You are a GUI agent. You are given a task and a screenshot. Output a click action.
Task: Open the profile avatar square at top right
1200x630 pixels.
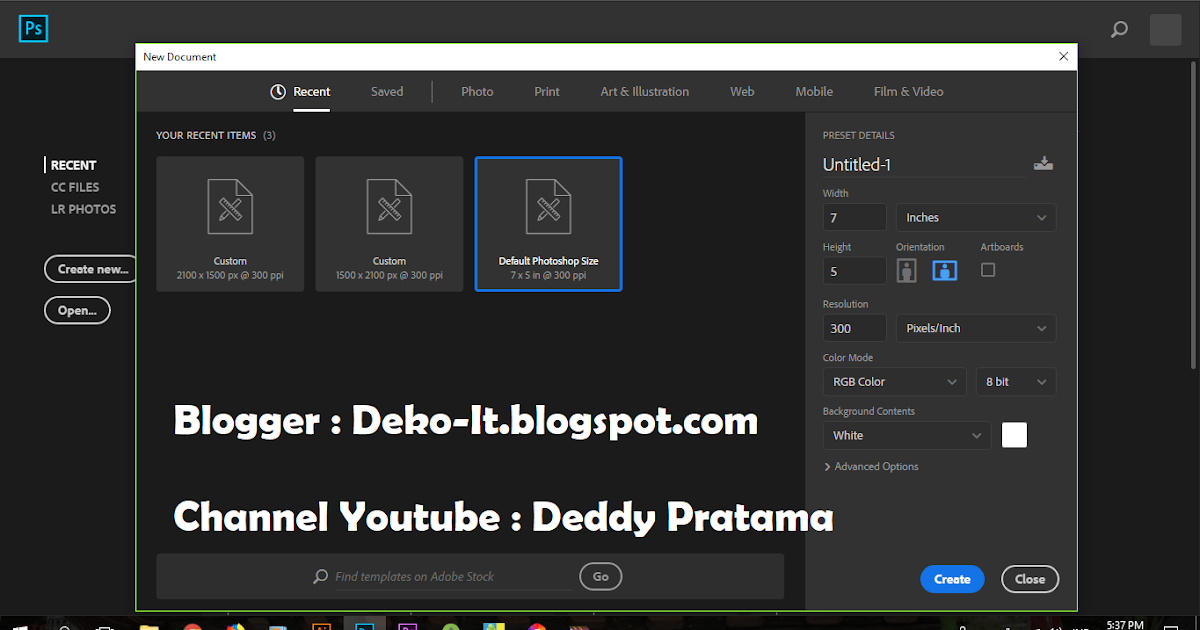(1166, 30)
